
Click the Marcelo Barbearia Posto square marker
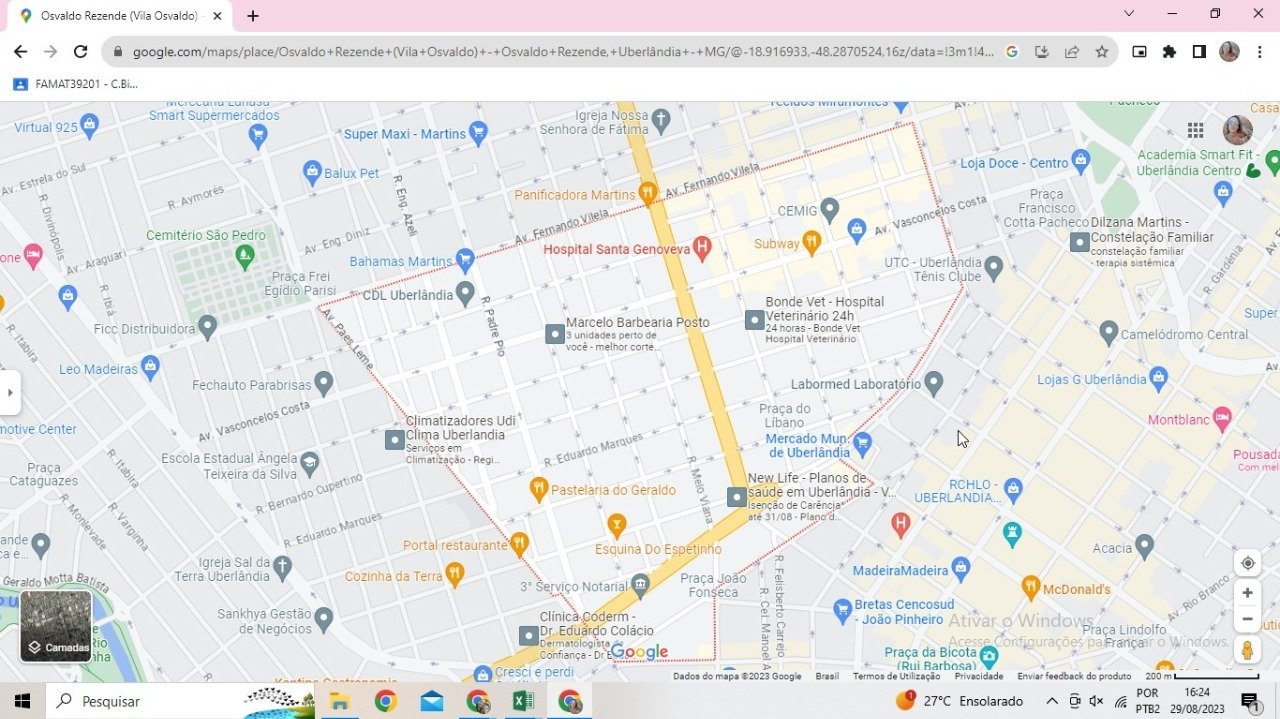(555, 334)
